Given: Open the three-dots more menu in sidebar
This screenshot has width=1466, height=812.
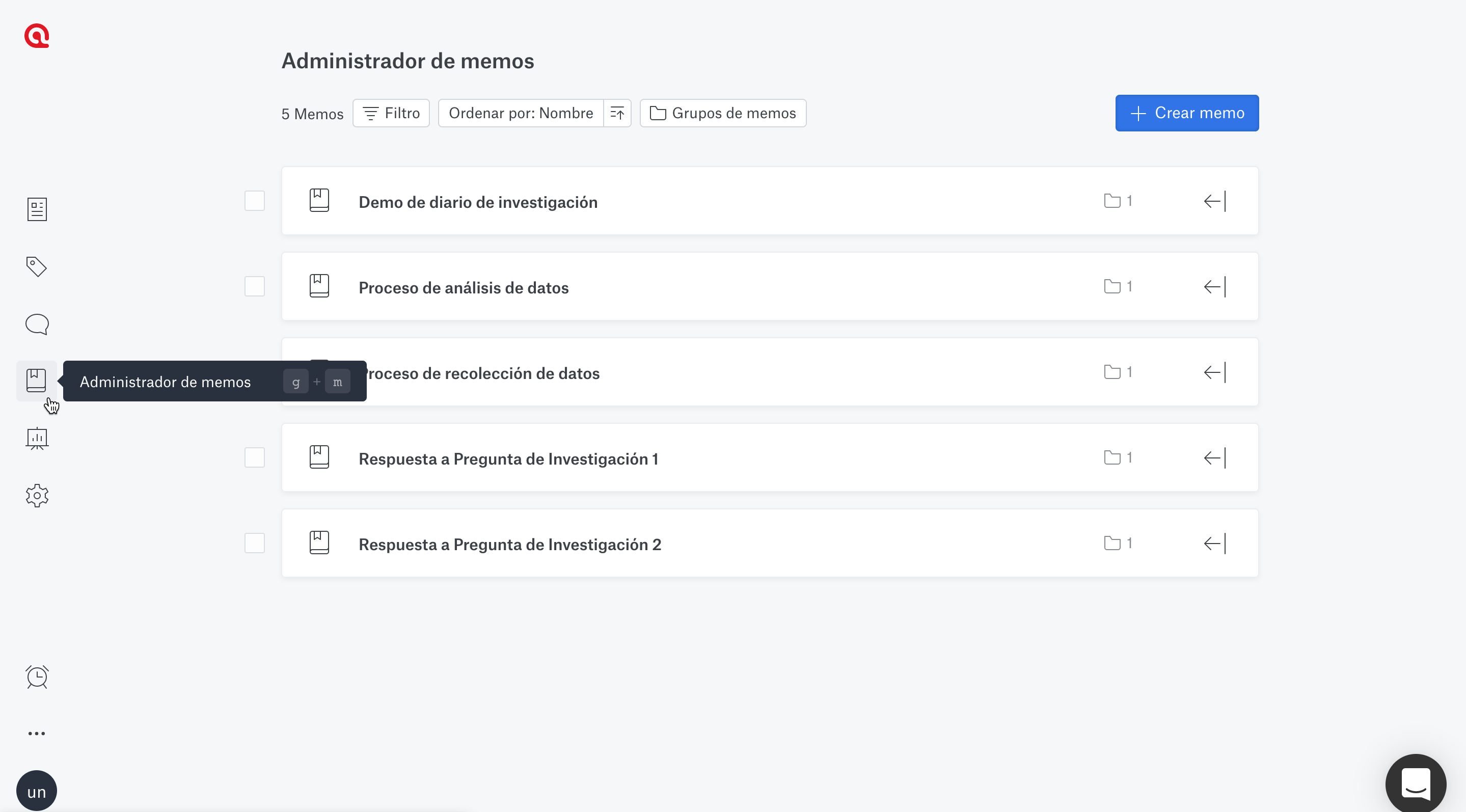Looking at the screenshot, I should (x=37, y=734).
